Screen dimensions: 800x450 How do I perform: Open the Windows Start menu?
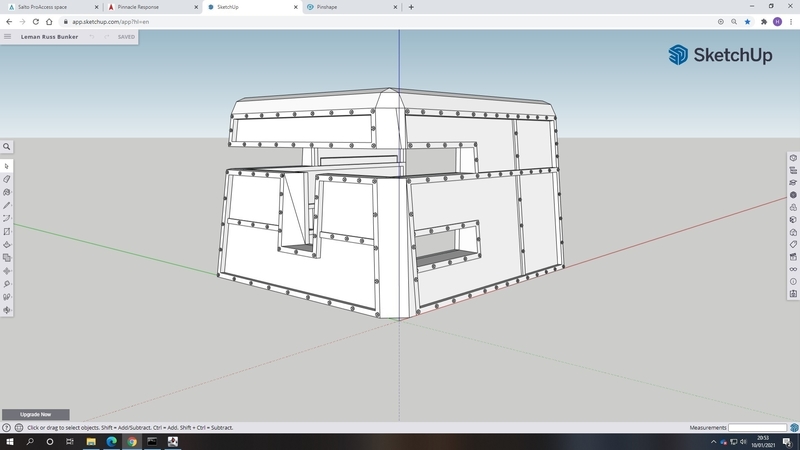pyautogui.click(x=9, y=442)
